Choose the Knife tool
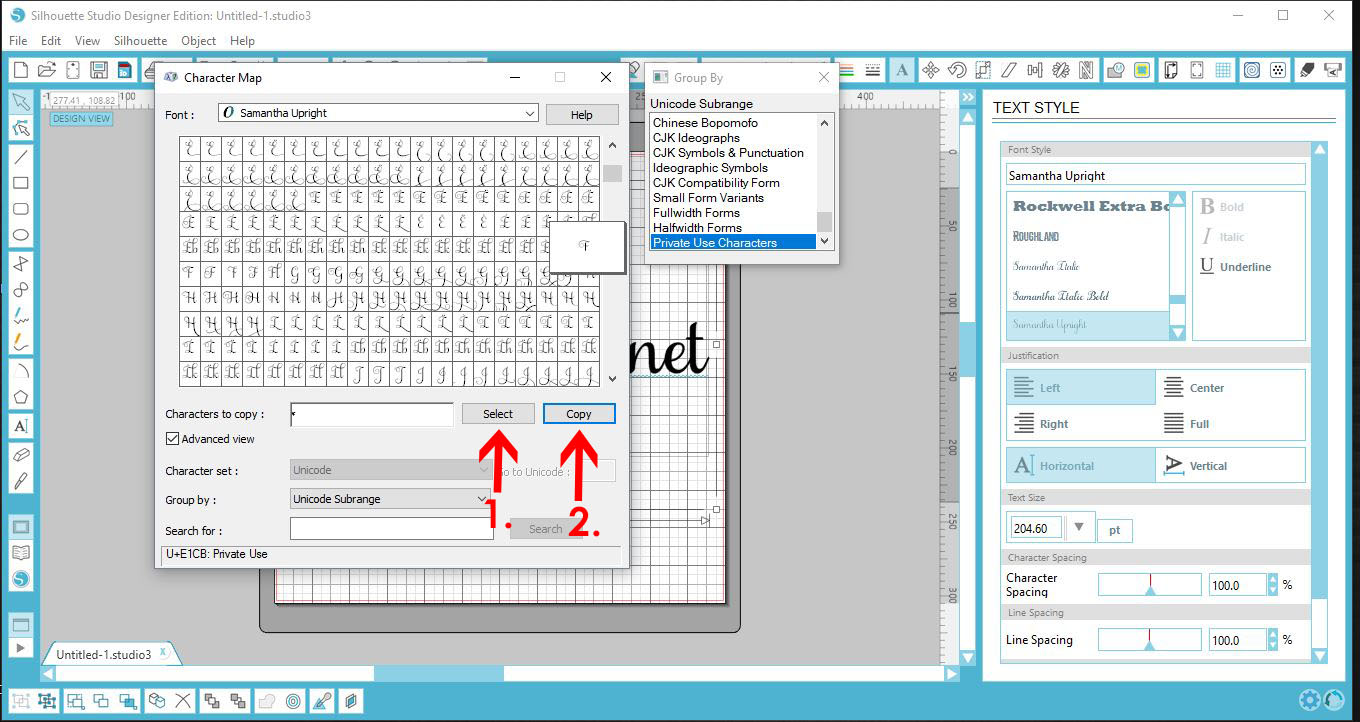Image resolution: width=1360 pixels, height=722 pixels. (20, 481)
